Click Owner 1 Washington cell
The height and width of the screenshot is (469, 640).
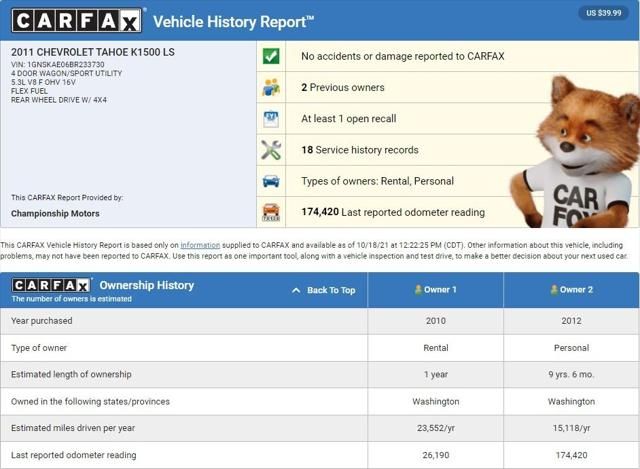[436, 402]
